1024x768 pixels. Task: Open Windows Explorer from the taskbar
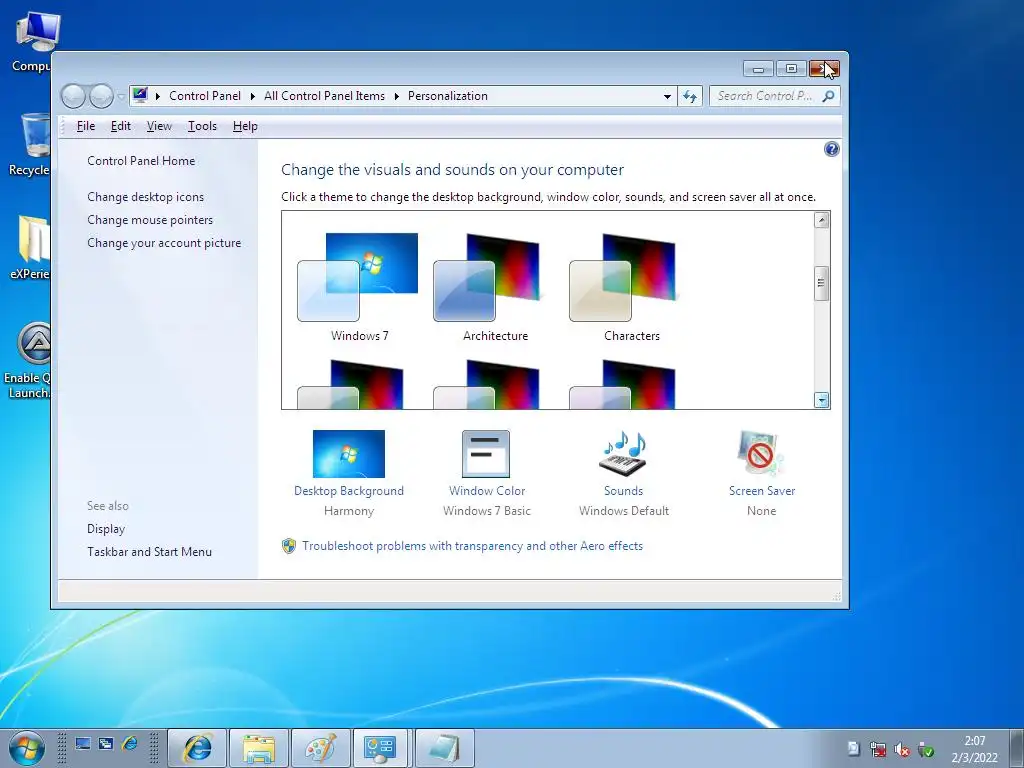tap(259, 748)
